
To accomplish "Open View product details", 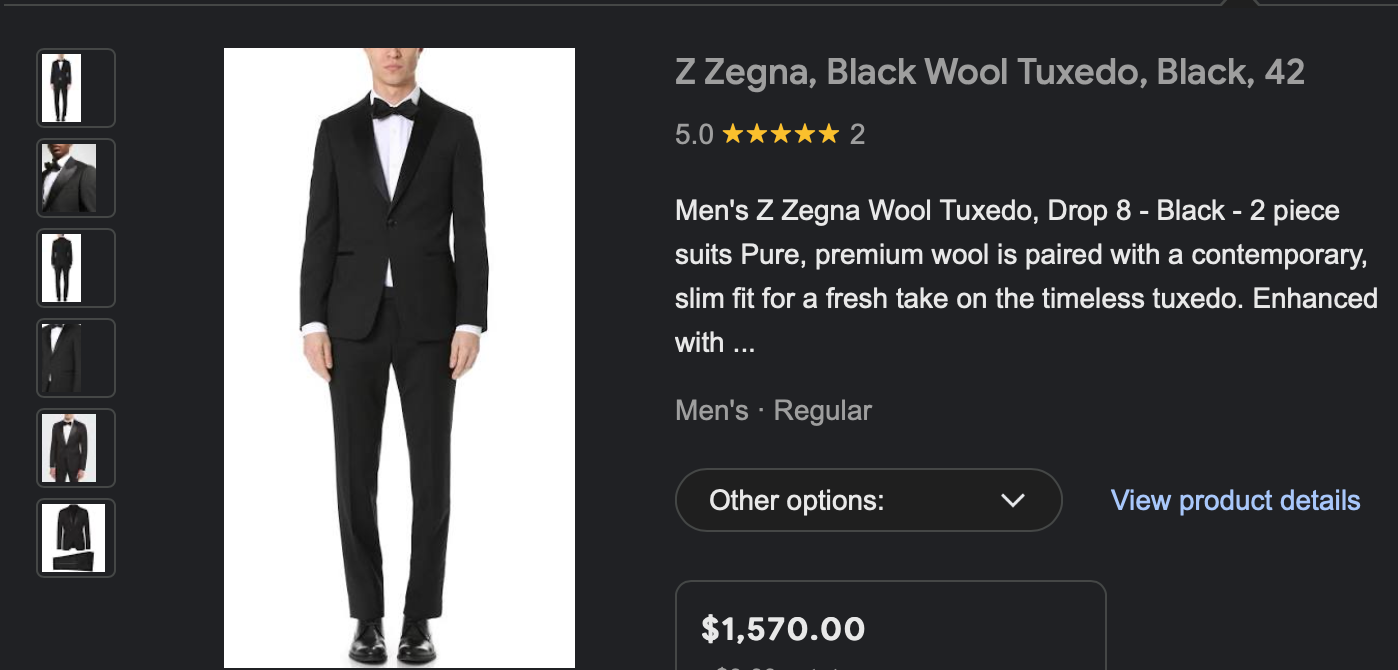I will (x=1235, y=500).
